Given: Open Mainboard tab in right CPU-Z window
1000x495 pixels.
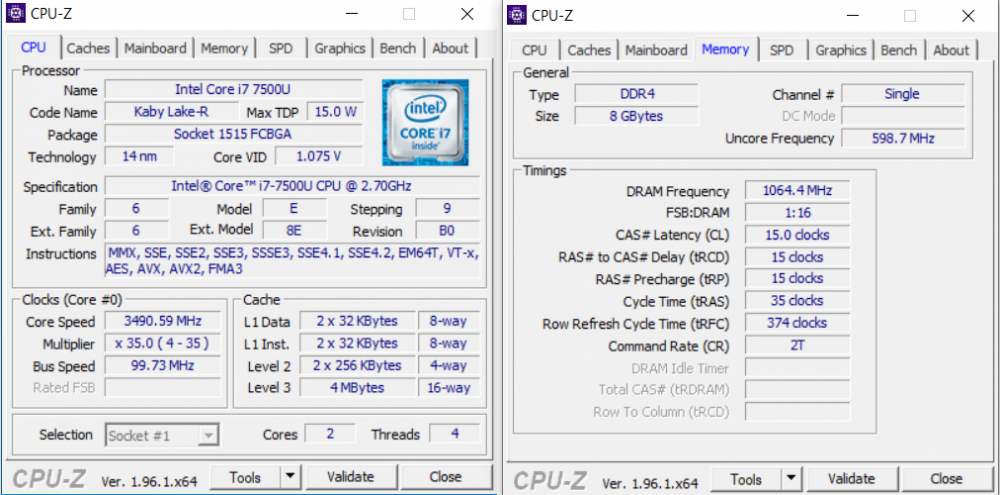Looking at the screenshot, I should [656, 50].
